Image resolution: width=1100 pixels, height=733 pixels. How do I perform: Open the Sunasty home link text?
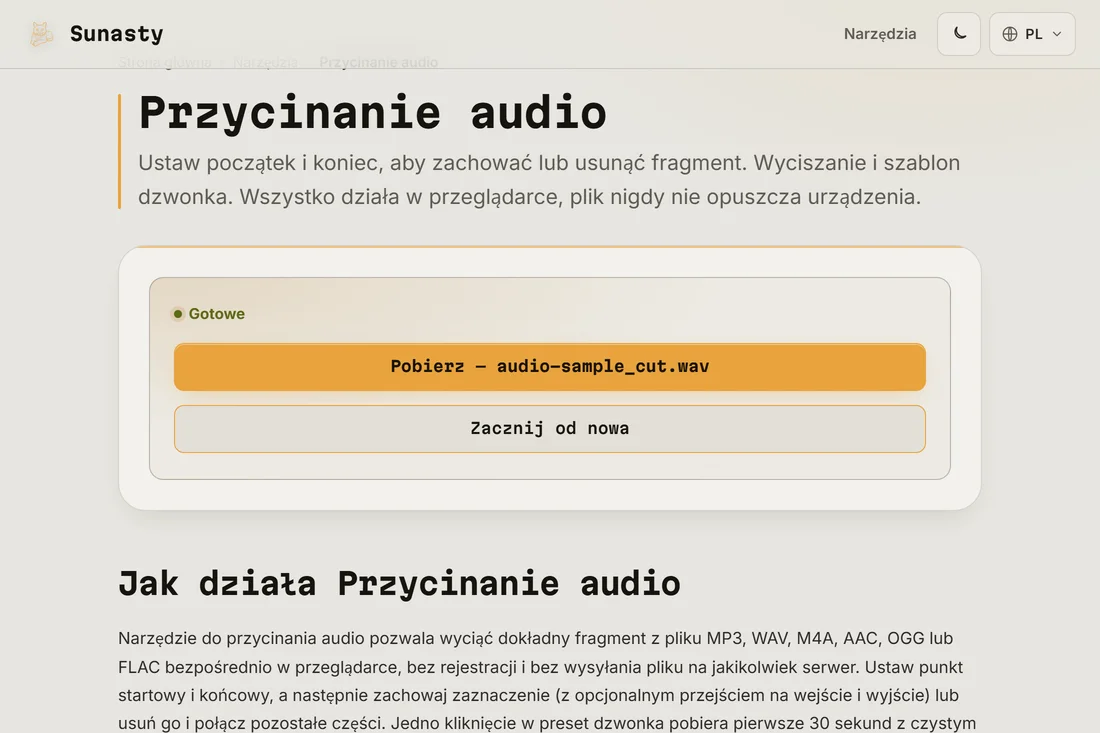(116, 34)
